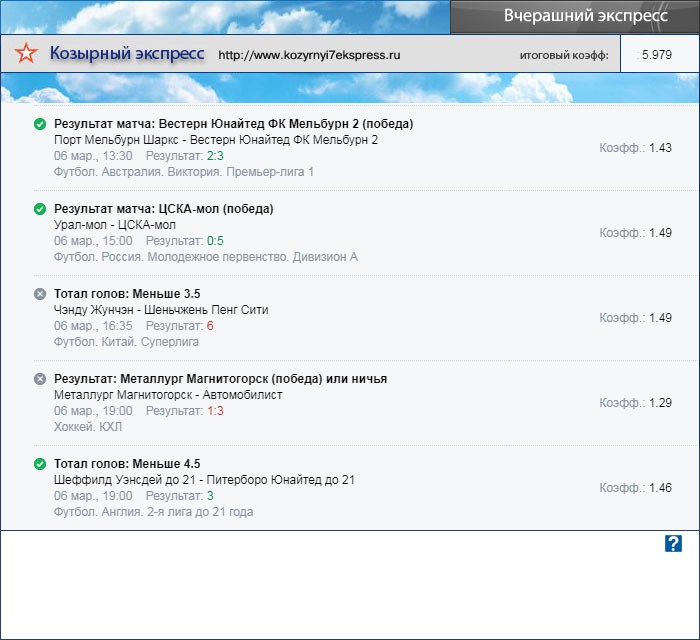
Task: Click green checkmark beside ЦСКА-мол bet
Action: (x=40, y=209)
